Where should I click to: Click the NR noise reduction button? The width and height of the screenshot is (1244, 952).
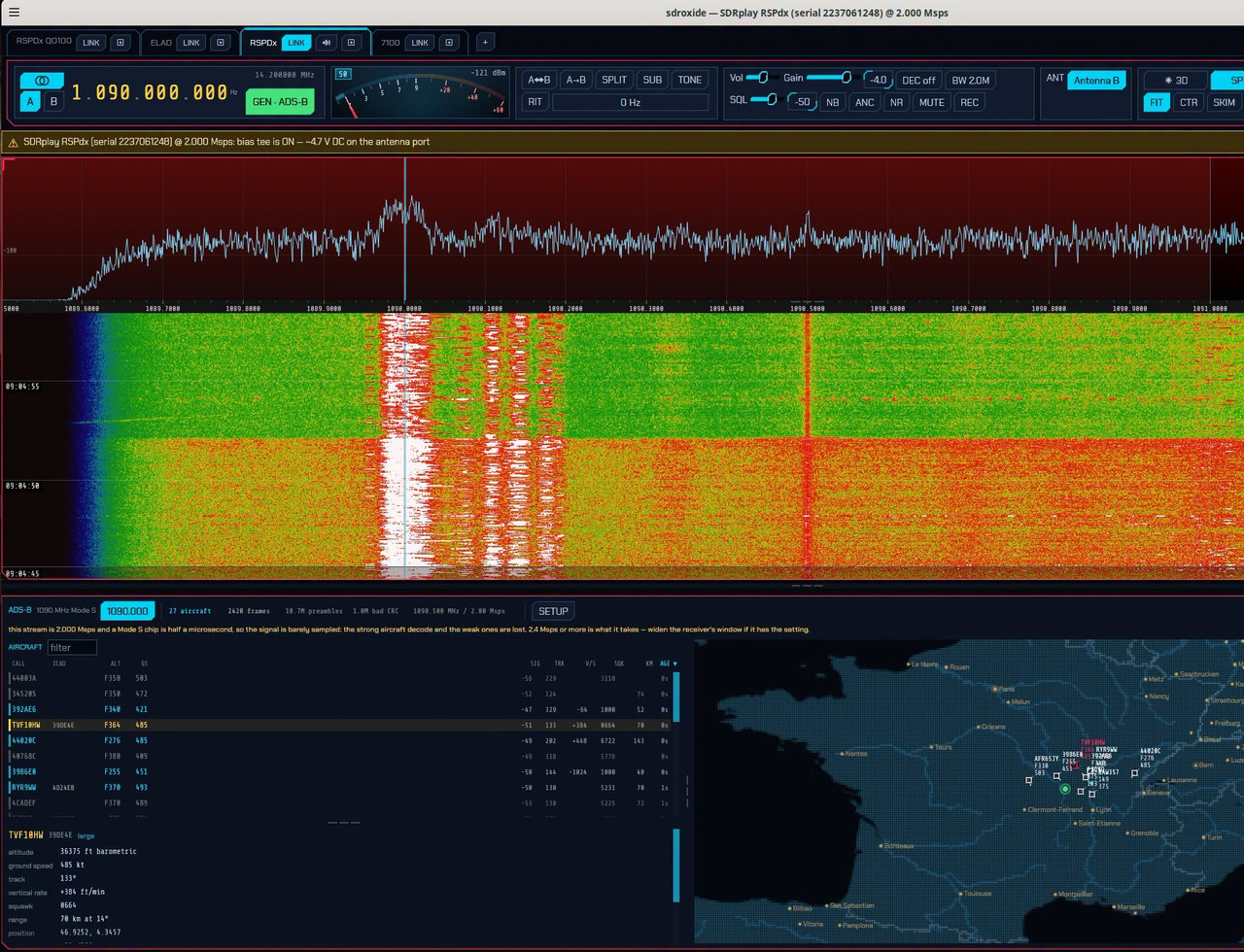point(896,102)
